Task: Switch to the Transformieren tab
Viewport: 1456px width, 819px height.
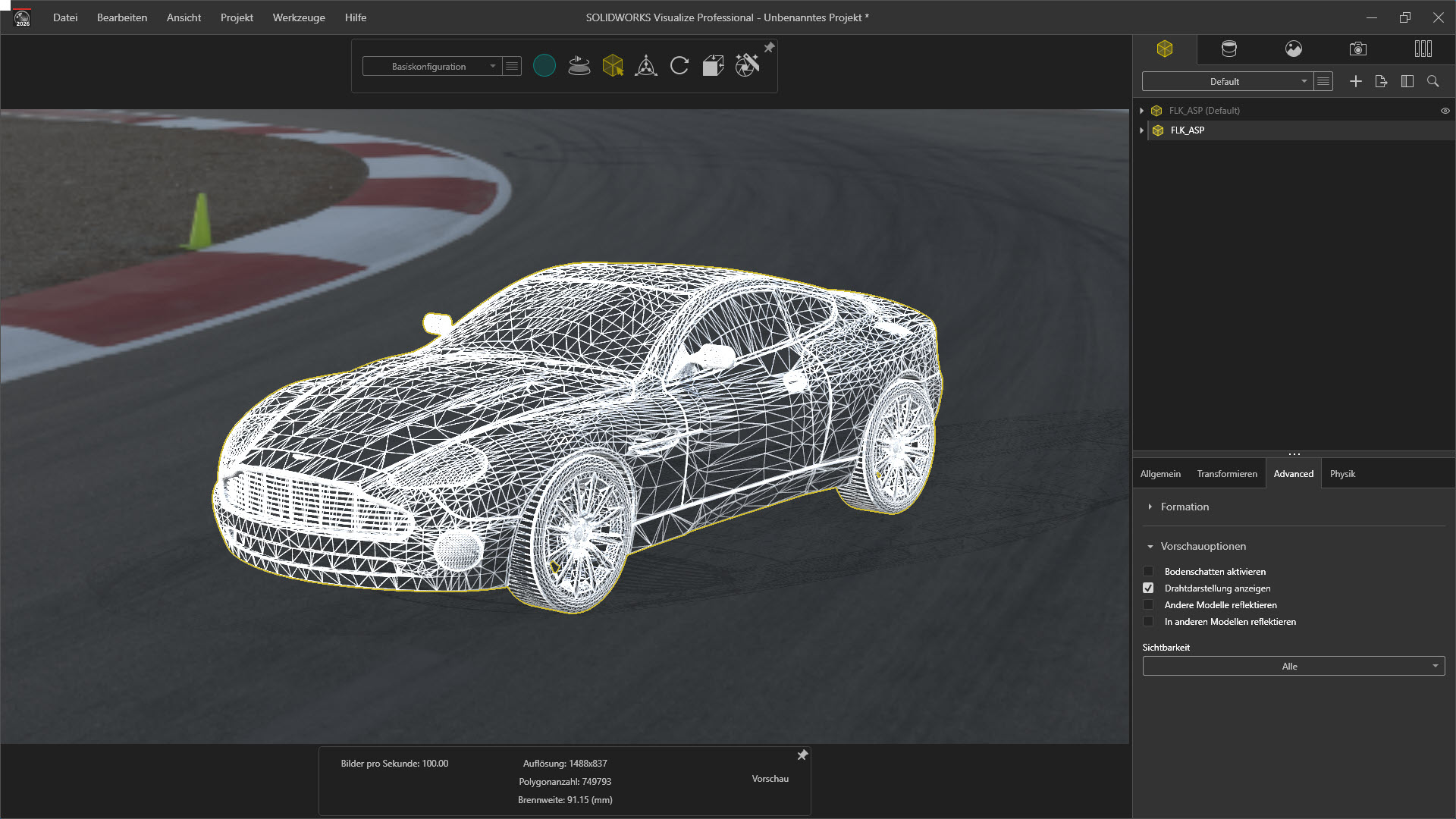Action: (x=1226, y=474)
